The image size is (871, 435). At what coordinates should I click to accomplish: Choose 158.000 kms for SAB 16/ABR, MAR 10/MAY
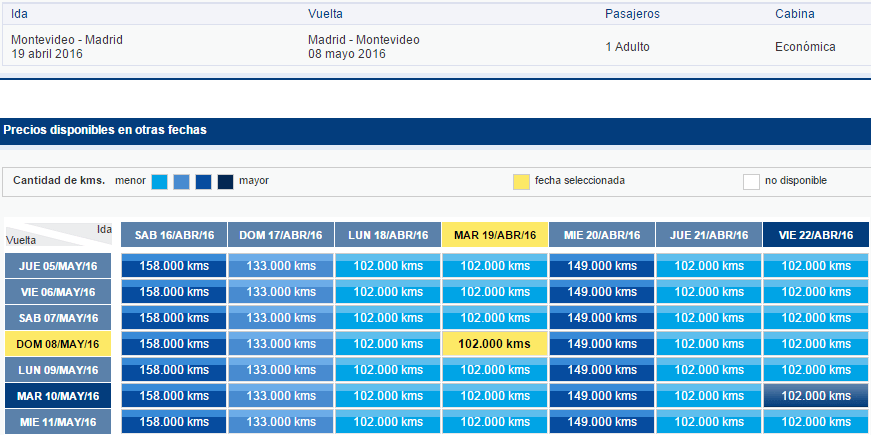click(174, 396)
